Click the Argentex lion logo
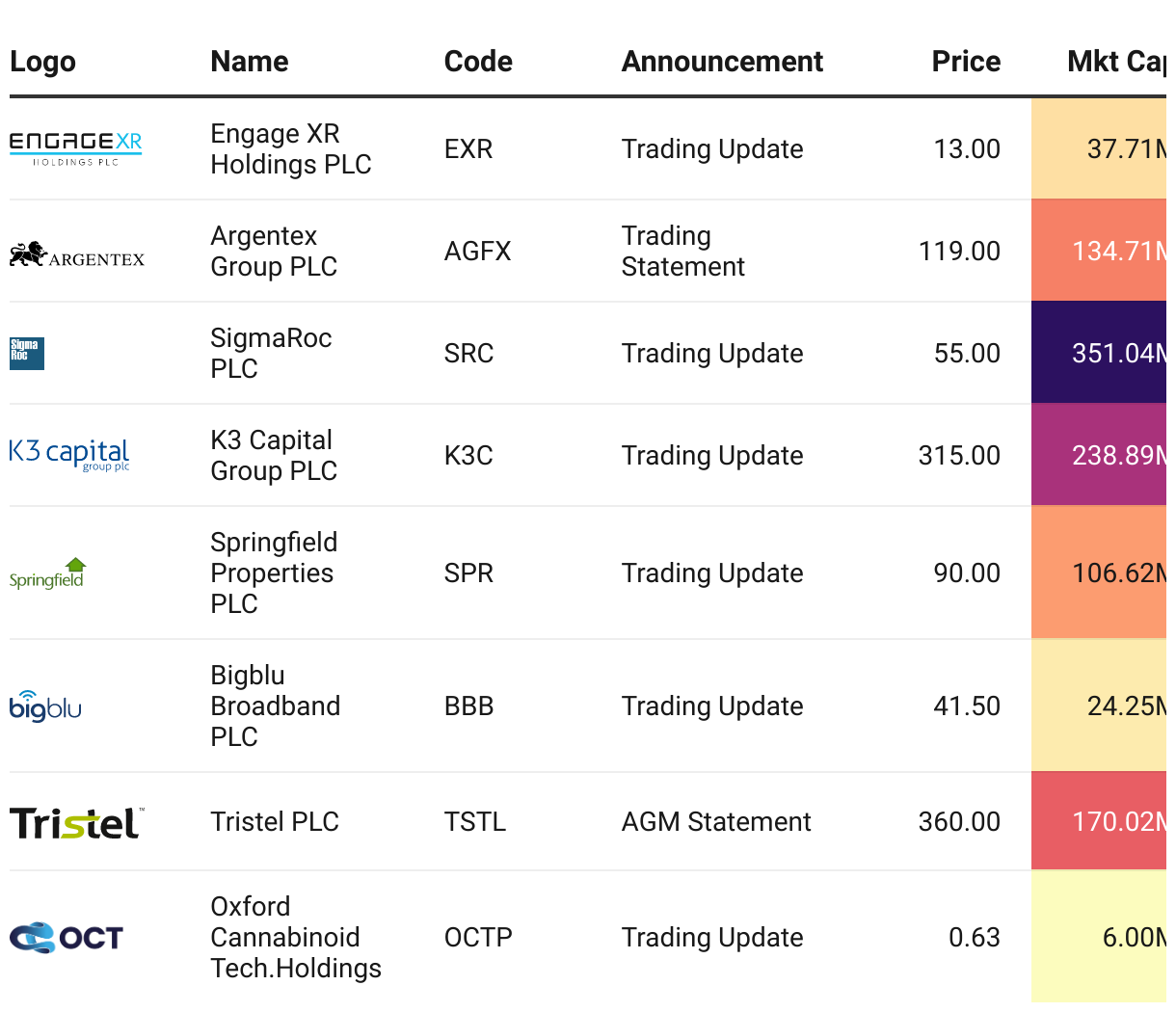This screenshot has height=1012, width=1176. point(77,254)
